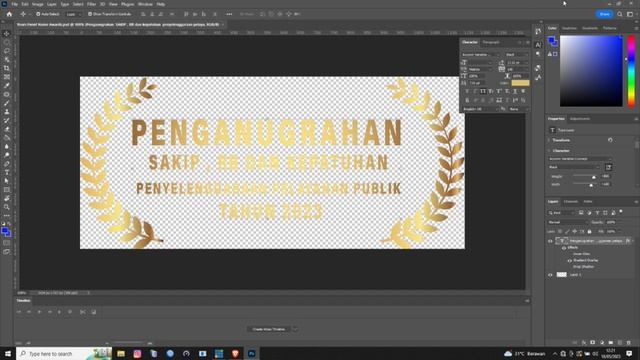Screen dimensions: 640x360
Task: Toggle the Show Transform Controls checkbox
Action: [x=90, y=14]
